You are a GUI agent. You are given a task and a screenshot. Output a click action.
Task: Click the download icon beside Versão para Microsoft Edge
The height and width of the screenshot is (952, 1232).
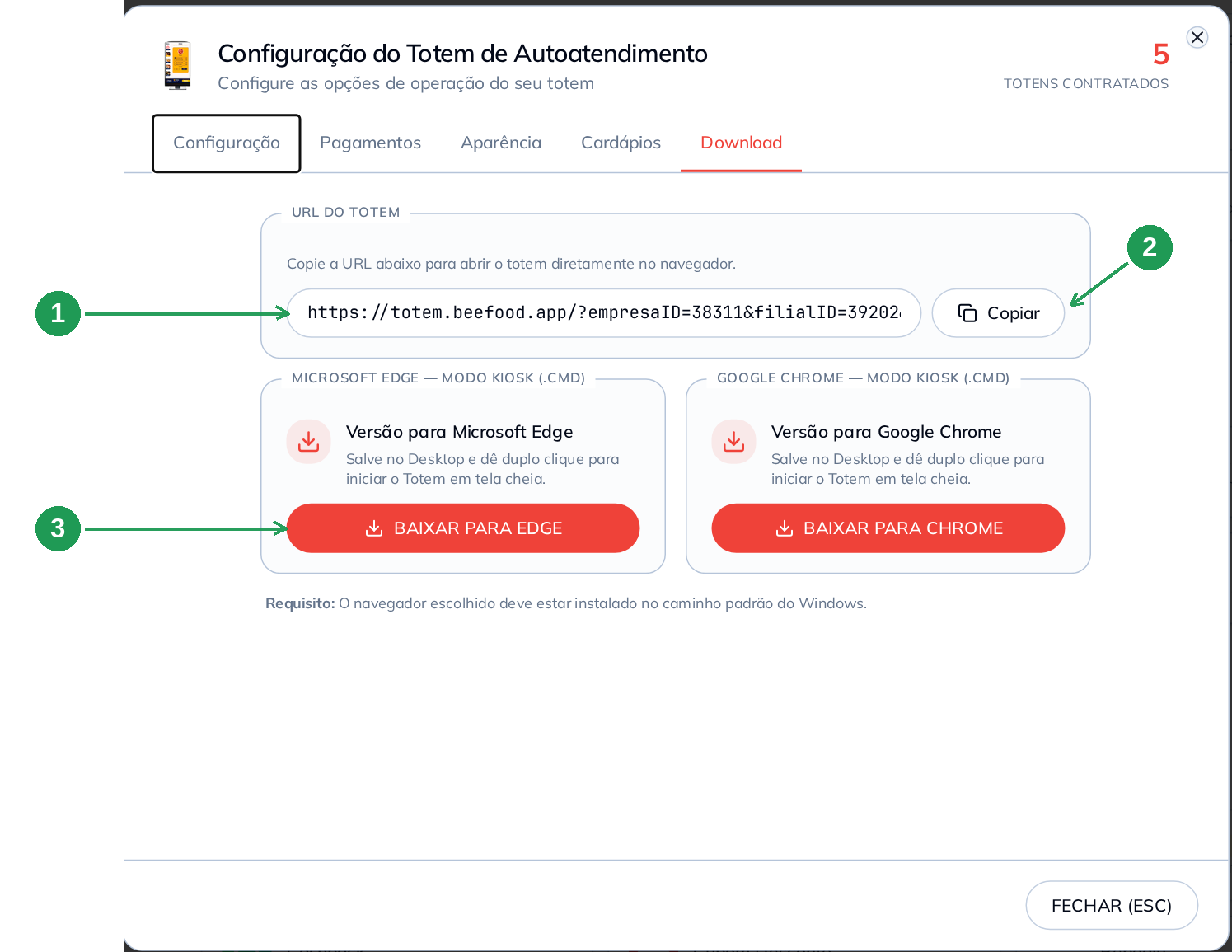308,442
